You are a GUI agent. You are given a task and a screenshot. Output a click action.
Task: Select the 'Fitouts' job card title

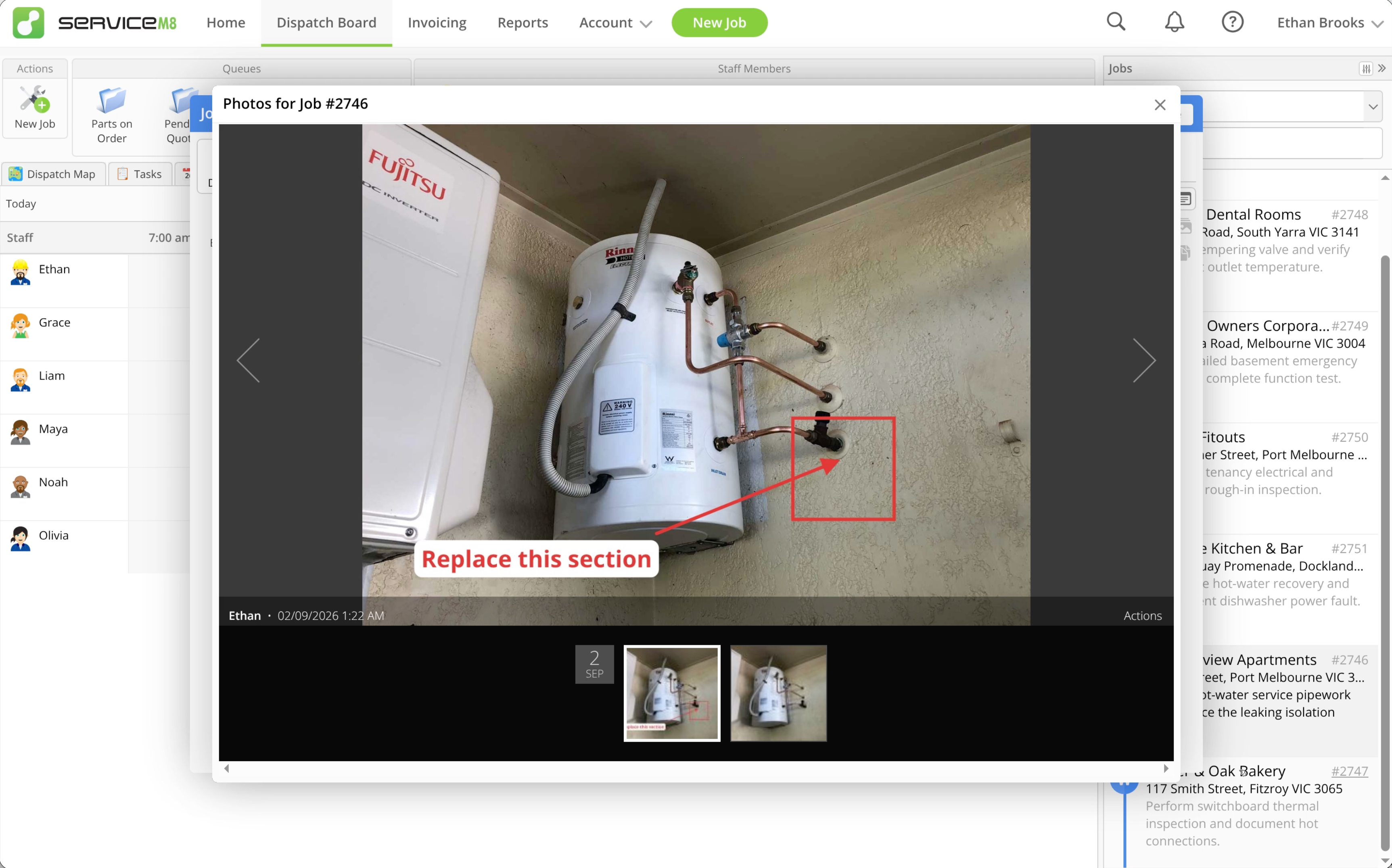(1223, 438)
